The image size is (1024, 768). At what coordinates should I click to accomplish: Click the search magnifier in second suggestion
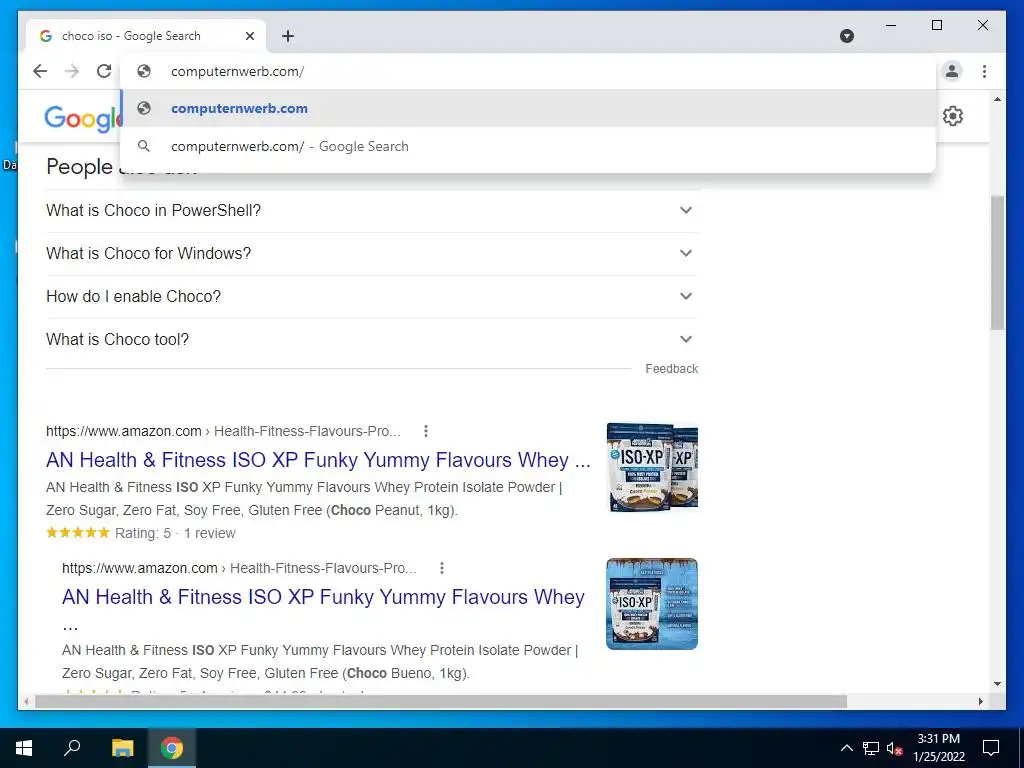point(144,146)
